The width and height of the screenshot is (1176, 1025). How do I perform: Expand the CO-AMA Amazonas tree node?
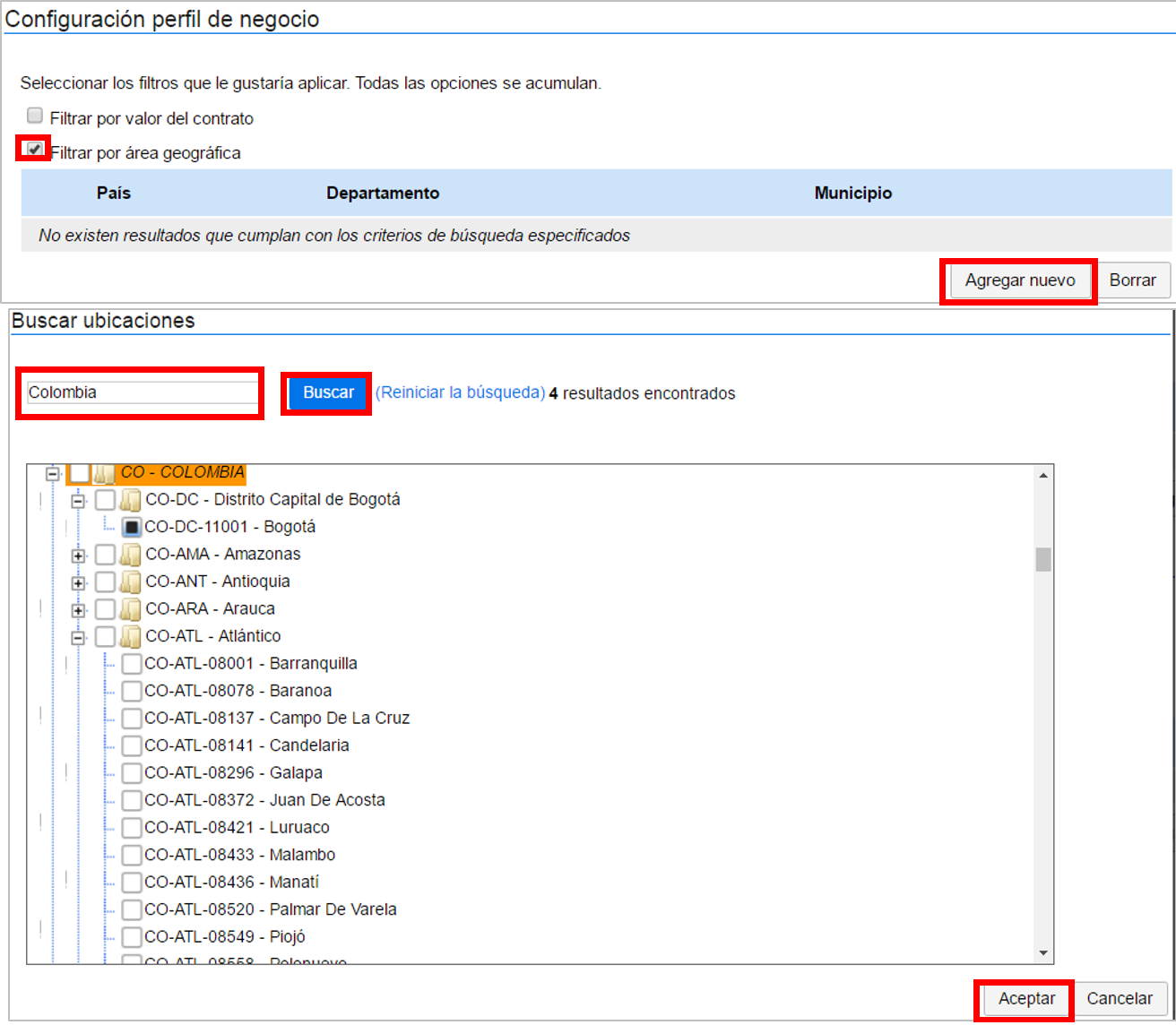tap(79, 556)
